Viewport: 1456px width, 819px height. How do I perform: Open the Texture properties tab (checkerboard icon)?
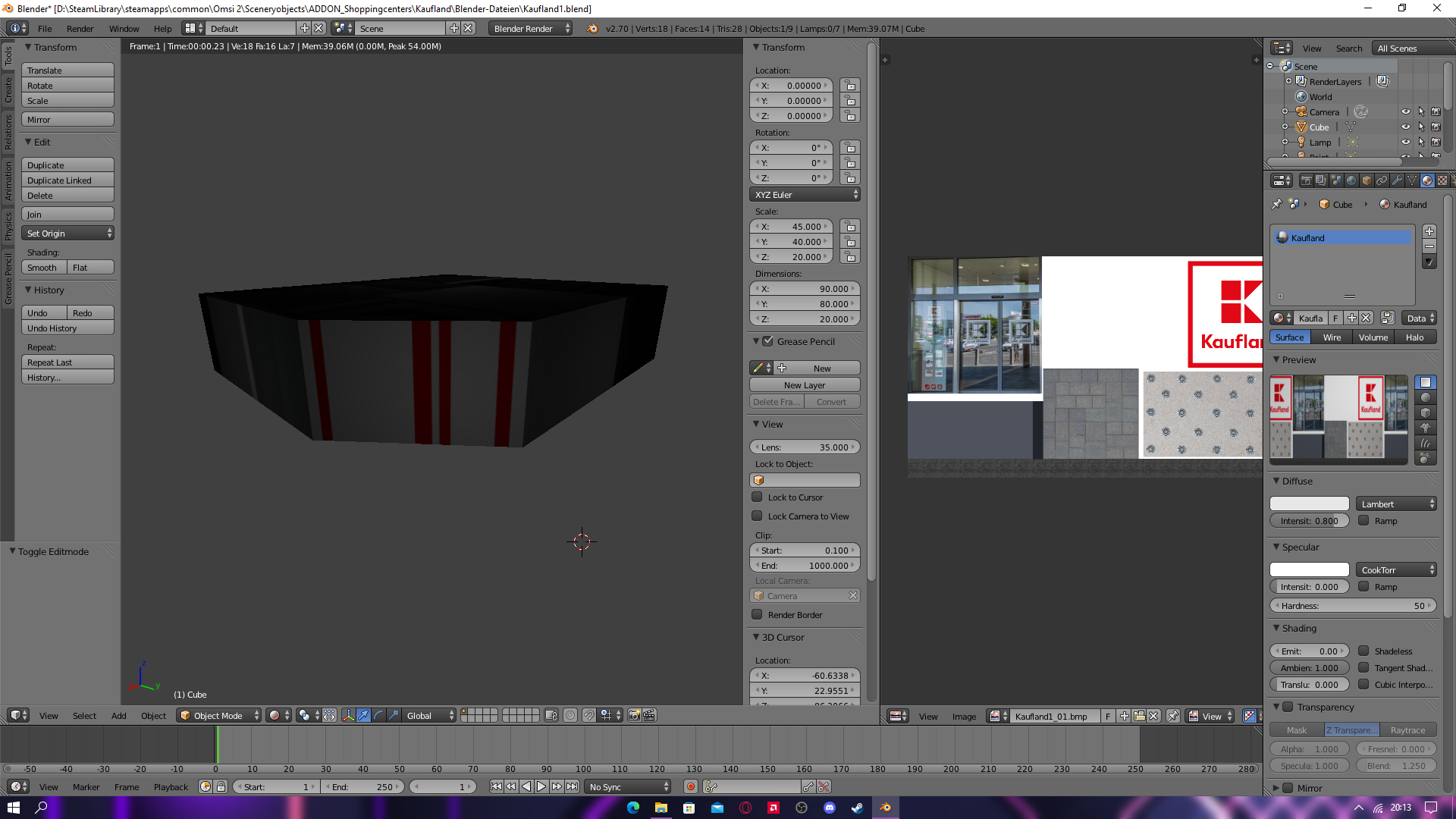click(1442, 180)
